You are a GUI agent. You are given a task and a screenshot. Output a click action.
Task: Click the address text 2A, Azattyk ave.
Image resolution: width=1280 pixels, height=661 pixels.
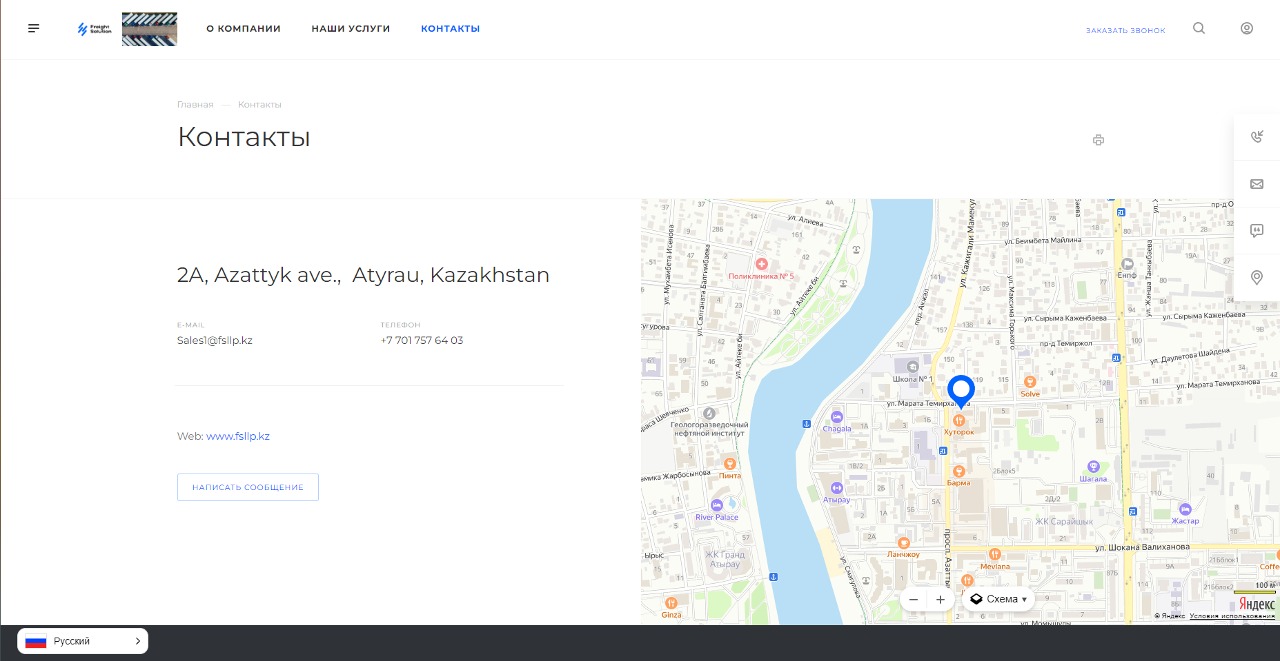(363, 275)
